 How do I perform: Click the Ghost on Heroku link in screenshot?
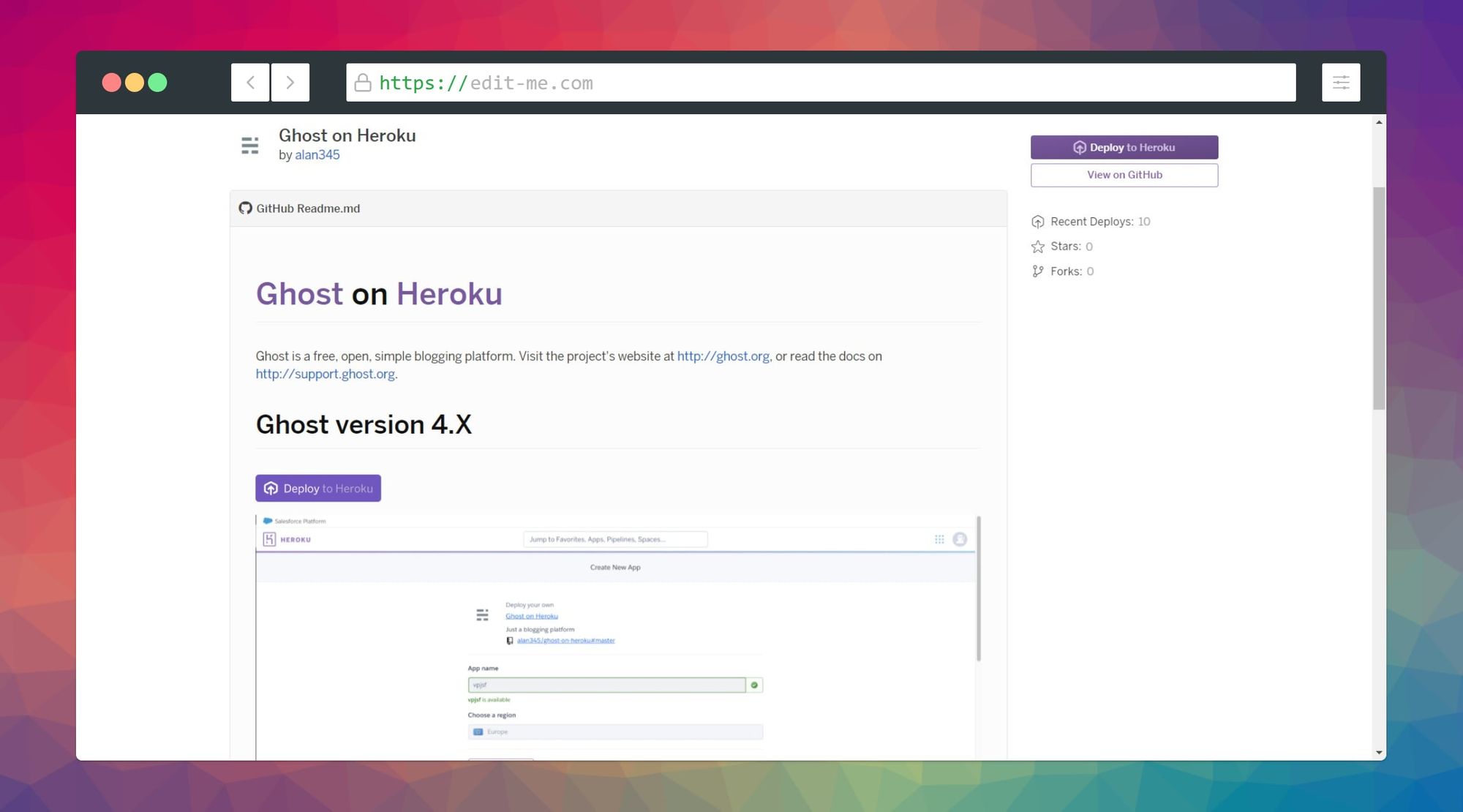point(532,616)
